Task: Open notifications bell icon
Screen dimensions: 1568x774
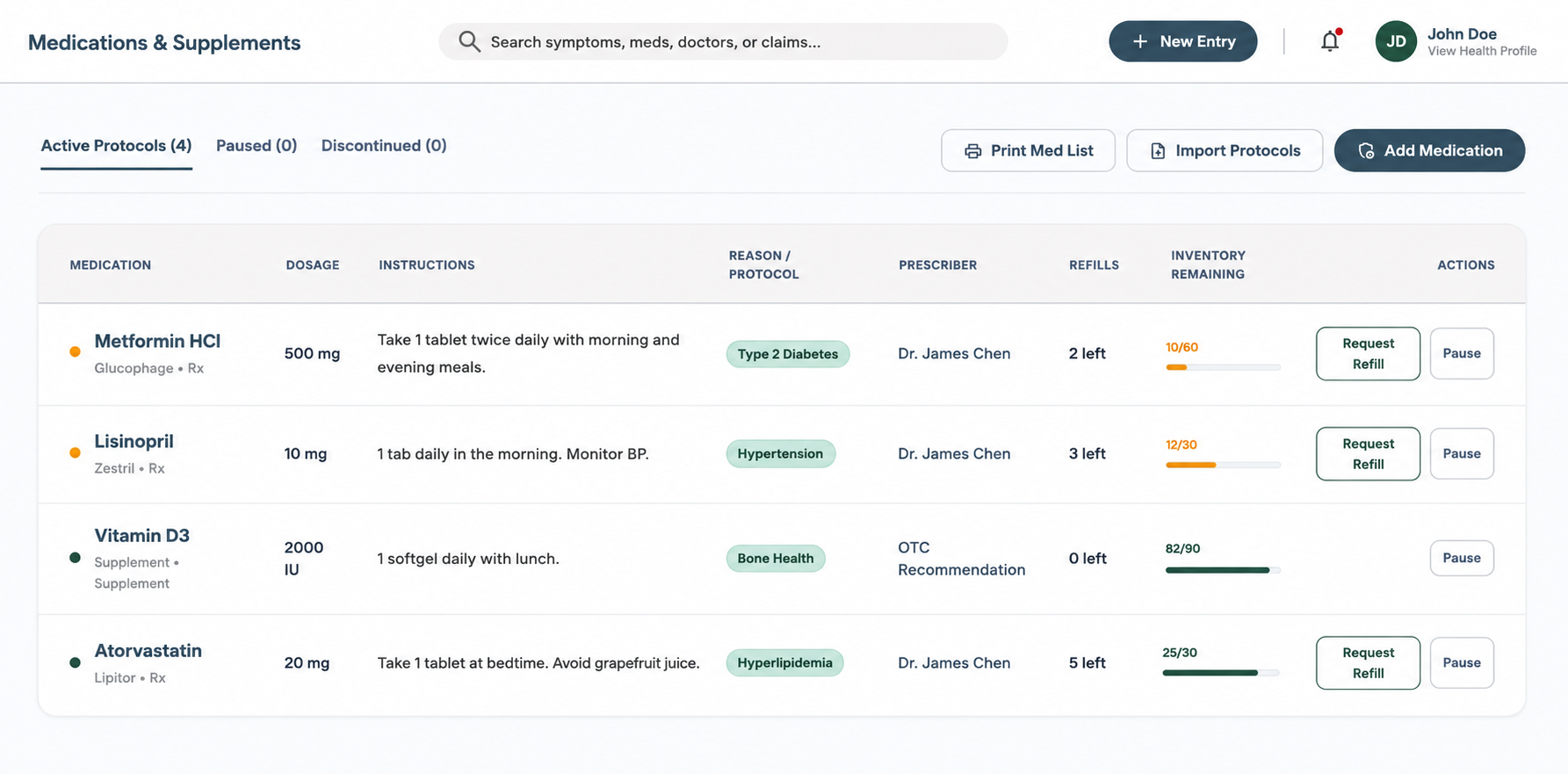Action: click(1330, 41)
